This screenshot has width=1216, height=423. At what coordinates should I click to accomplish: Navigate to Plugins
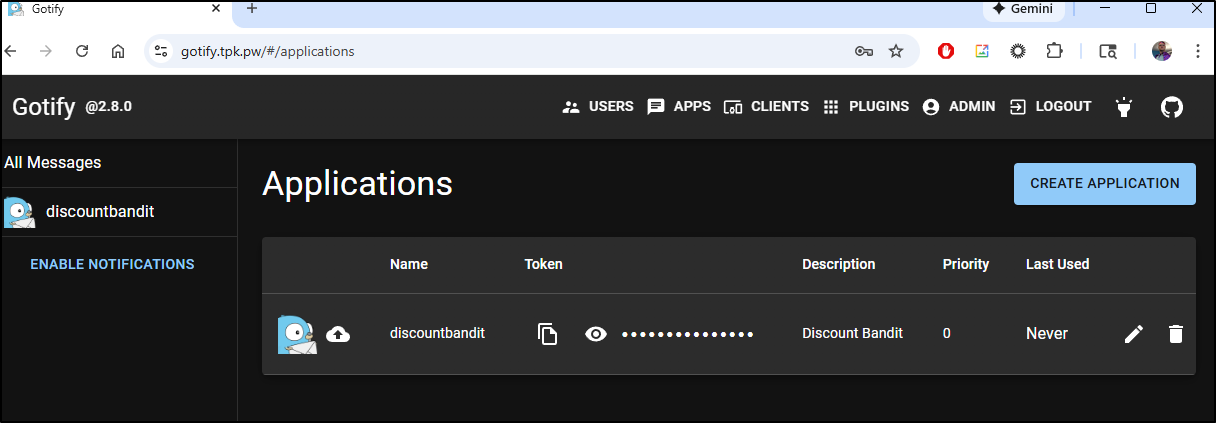coord(865,107)
